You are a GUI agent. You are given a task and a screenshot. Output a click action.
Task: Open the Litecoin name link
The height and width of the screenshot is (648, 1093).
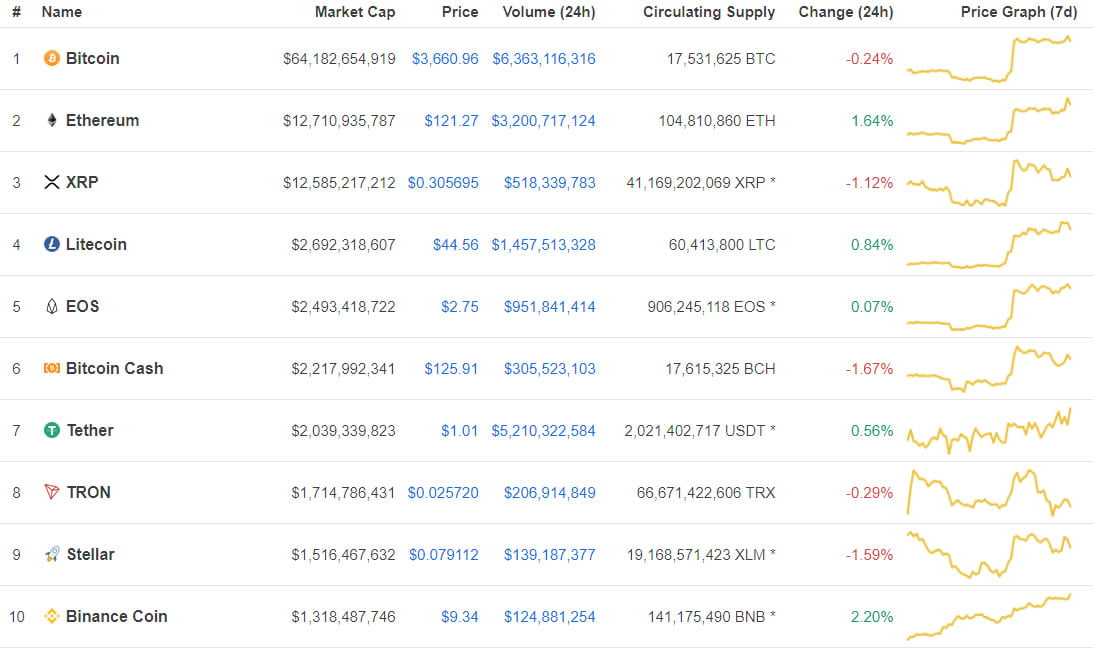click(x=96, y=245)
